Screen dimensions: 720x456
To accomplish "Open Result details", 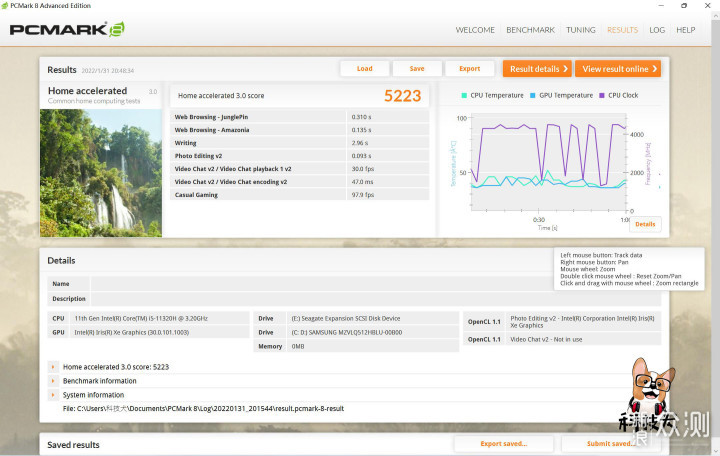I will point(537,69).
